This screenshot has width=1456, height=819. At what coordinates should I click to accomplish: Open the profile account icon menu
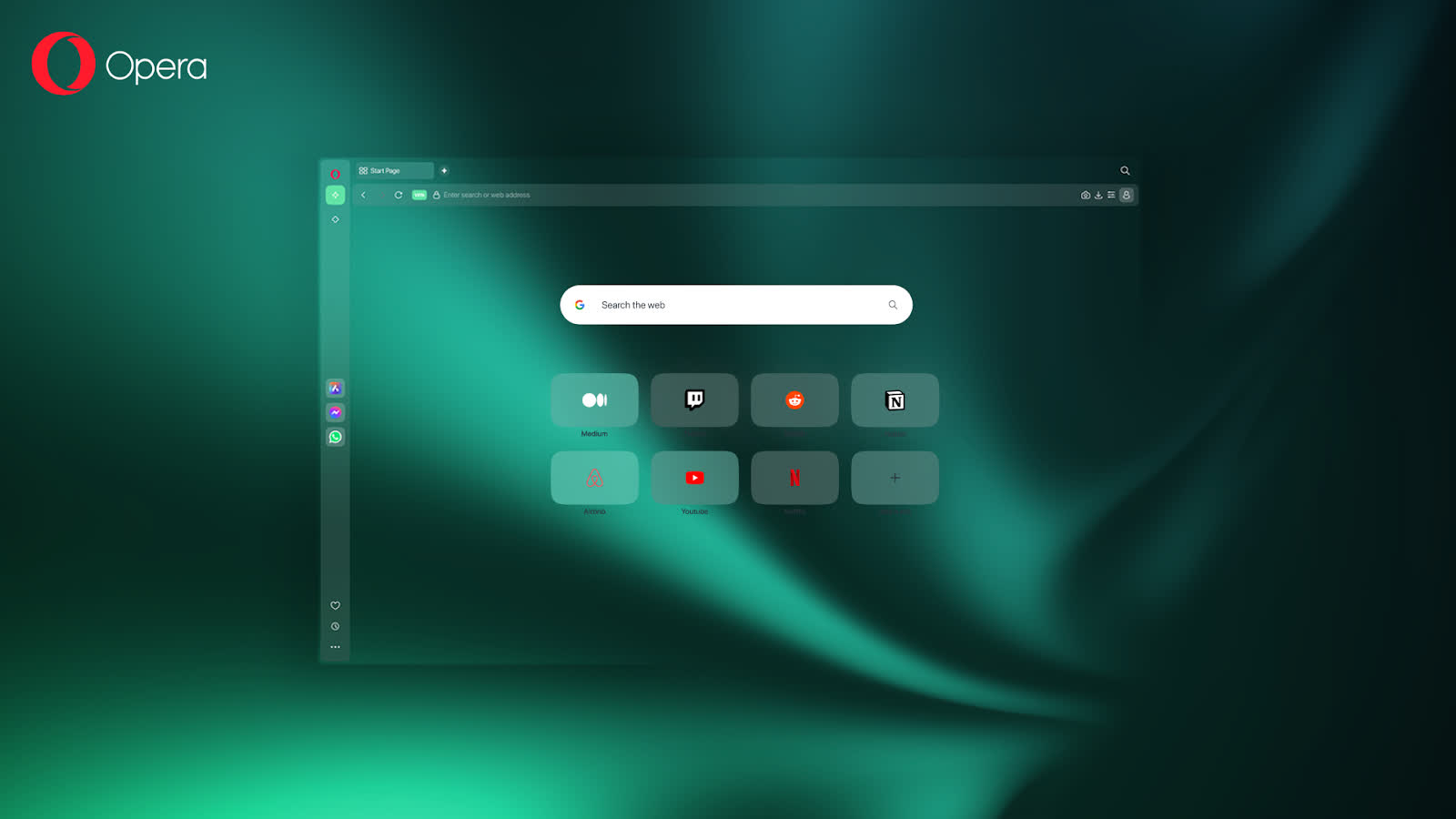click(1127, 195)
